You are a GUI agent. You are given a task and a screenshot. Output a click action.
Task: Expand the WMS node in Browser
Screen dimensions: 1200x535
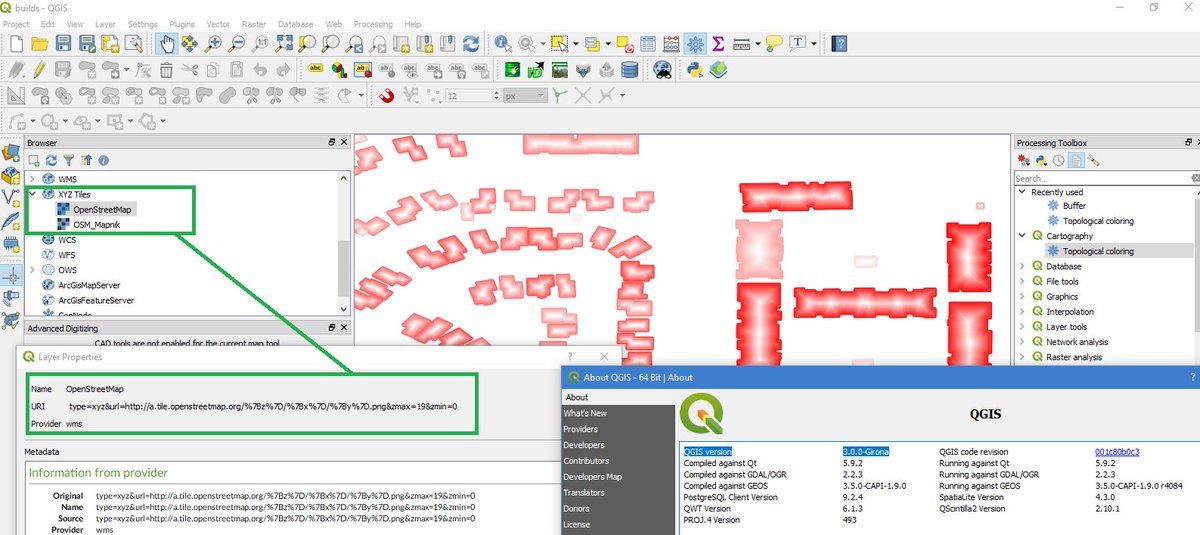32,179
